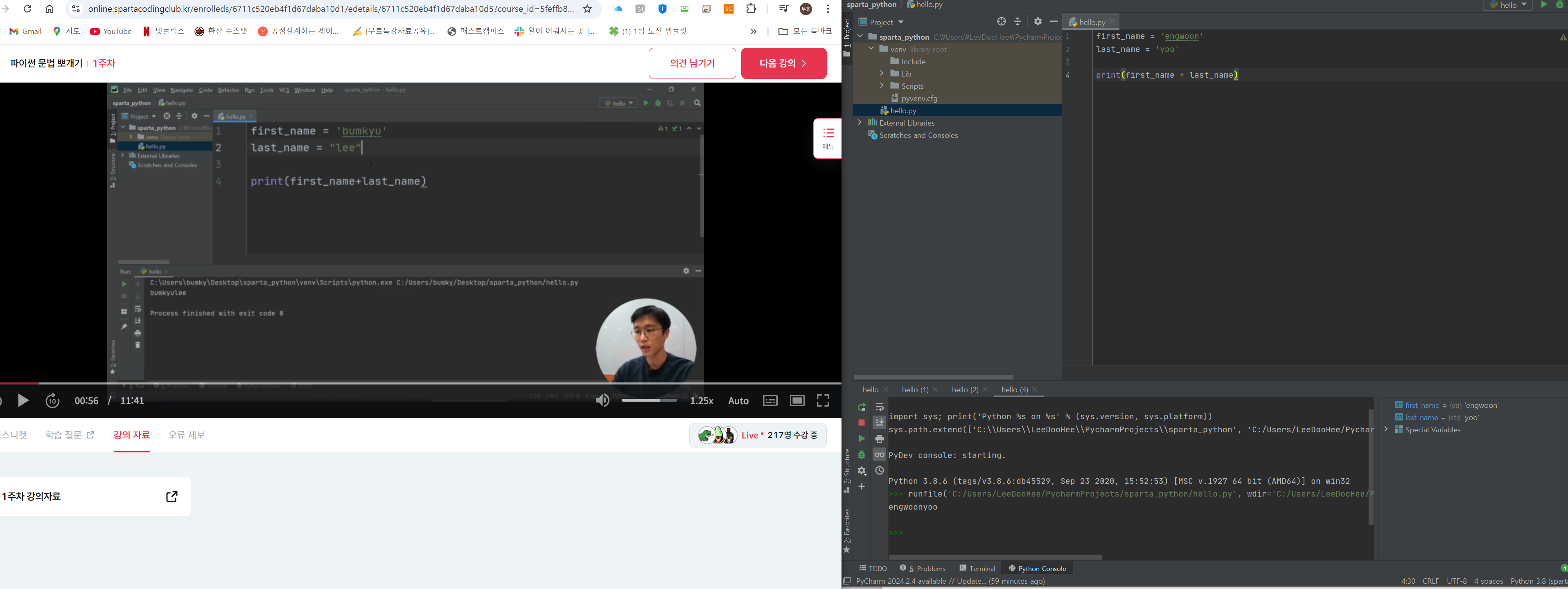Show more bookmarks via double chevron
The width and height of the screenshot is (1568, 589).
coord(754,31)
